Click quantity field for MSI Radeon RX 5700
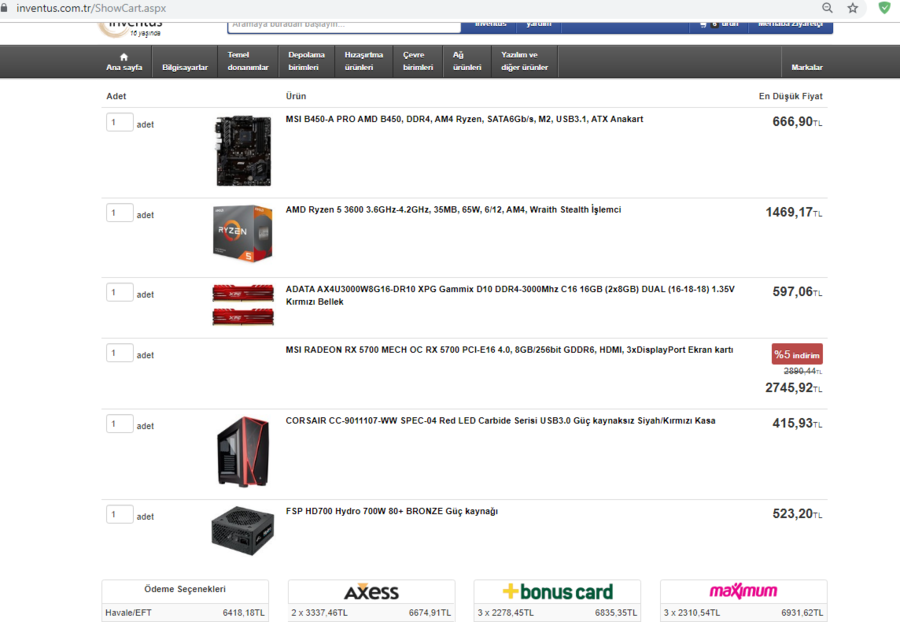The width and height of the screenshot is (900, 622). click(120, 353)
